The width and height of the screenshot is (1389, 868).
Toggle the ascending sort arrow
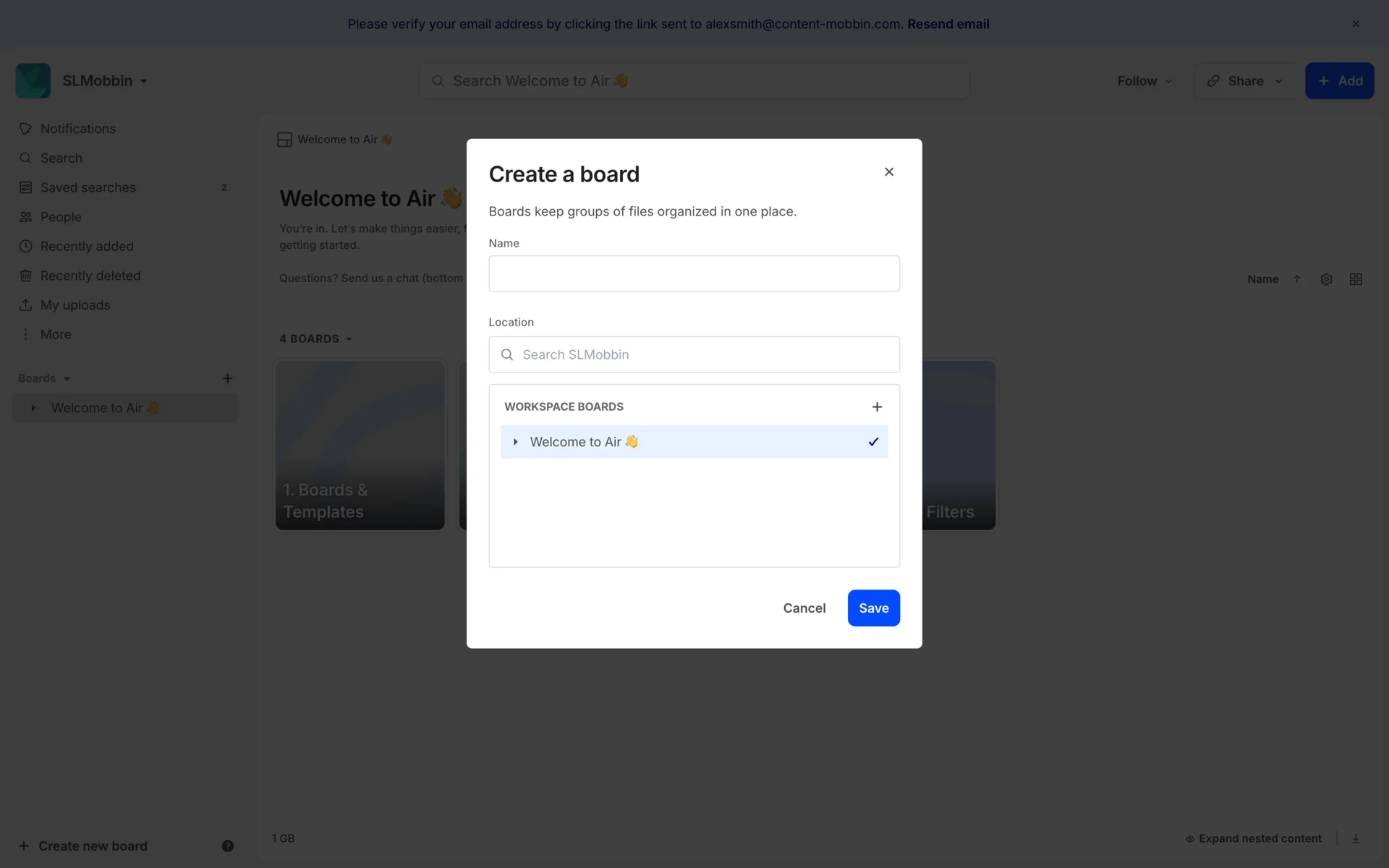tap(1297, 279)
